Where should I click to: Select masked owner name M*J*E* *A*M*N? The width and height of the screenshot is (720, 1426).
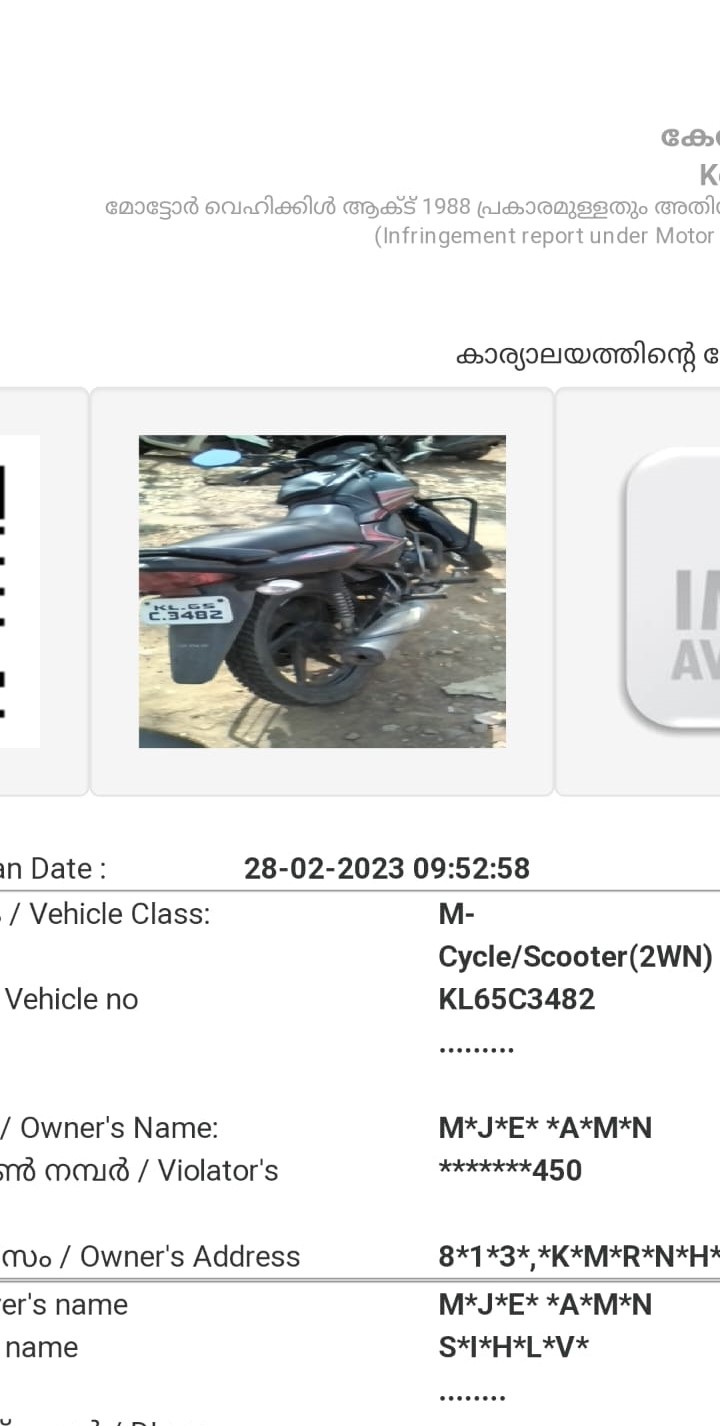(x=545, y=1128)
